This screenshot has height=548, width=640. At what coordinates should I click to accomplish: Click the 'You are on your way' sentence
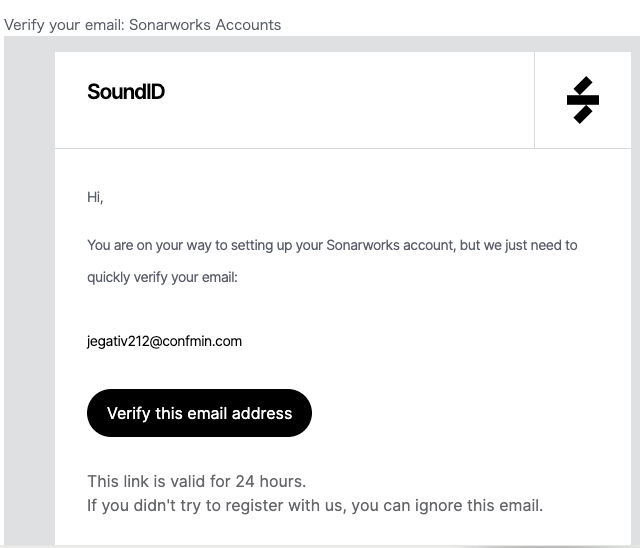pyautogui.click(x=332, y=245)
